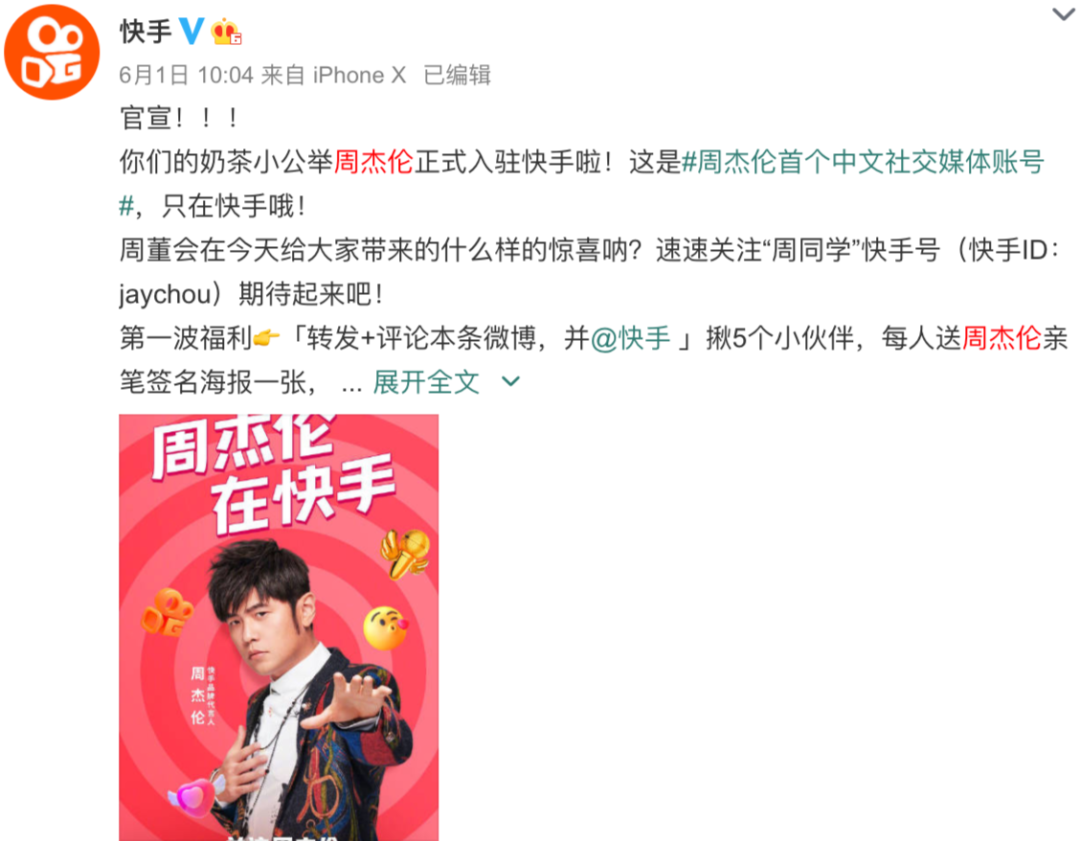Viewport: 1080px width, 841px height.
Task: Click the chevron next to 展开全文
Action: click(510, 382)
